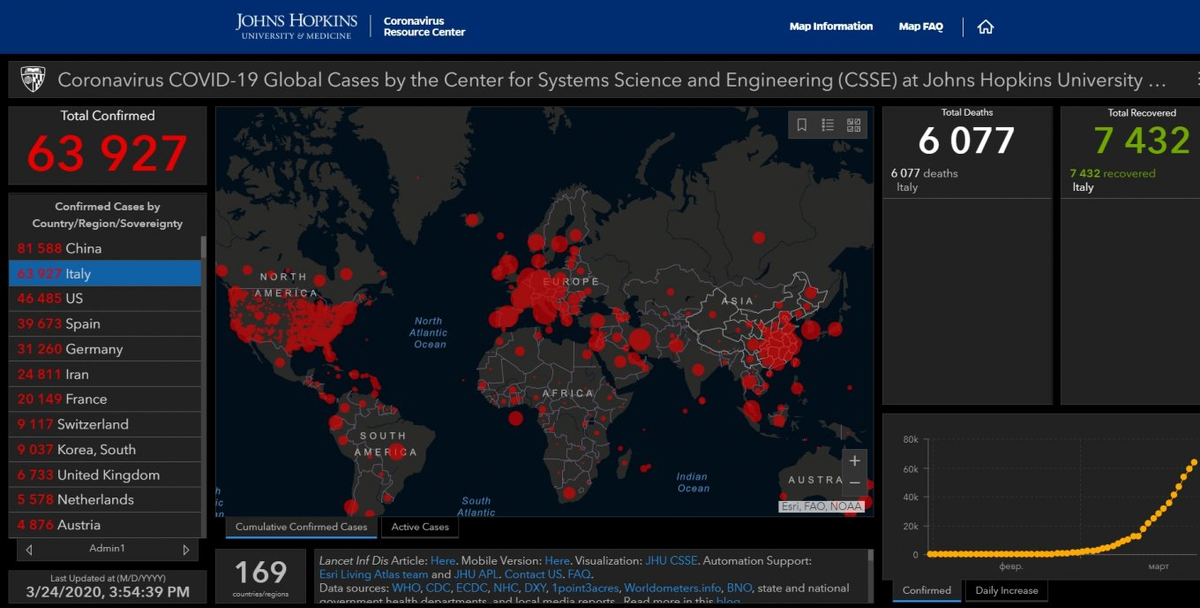The height and width of the screenshot is (608, 1200).
Task: Show the map legend list icon
Action: [x=828, y=125]
